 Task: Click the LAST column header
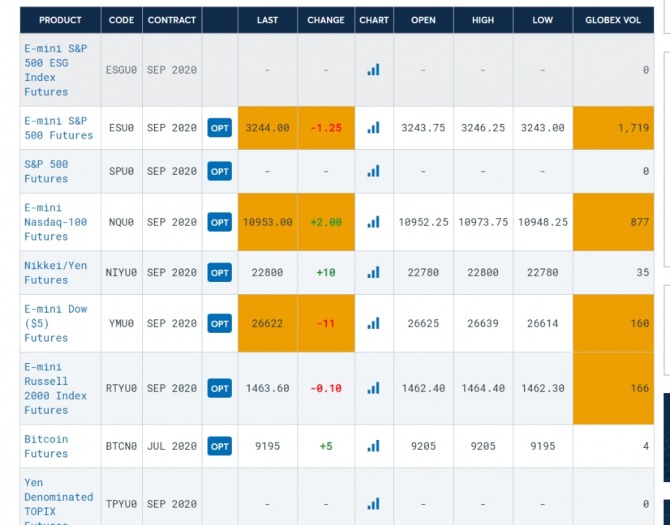pyautogui.click(x=267, y=20)
